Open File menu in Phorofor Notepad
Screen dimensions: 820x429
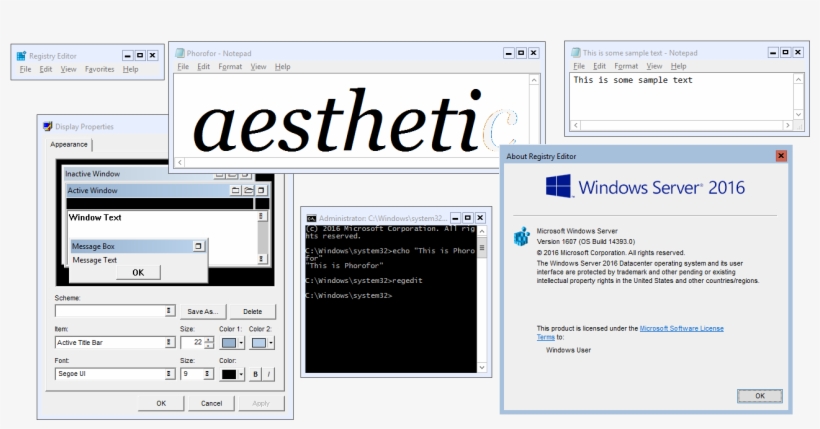click(x=183, y=66)
